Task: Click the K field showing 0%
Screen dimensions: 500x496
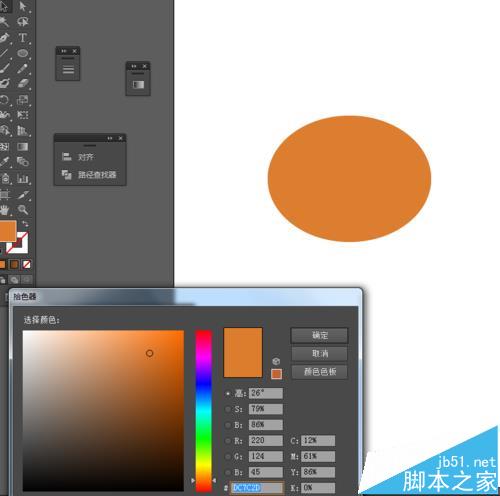Action: [318, 488]
